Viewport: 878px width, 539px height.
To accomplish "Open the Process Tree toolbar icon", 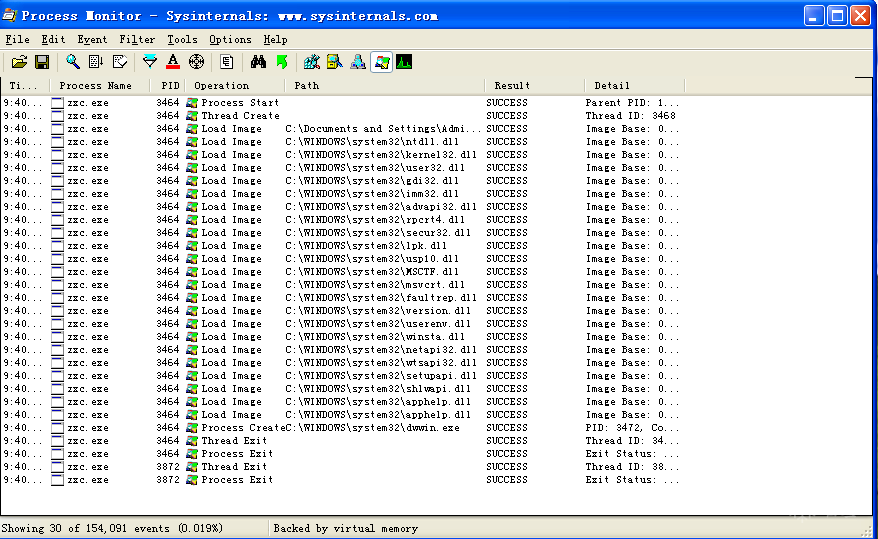I will (x=226, y=62).
